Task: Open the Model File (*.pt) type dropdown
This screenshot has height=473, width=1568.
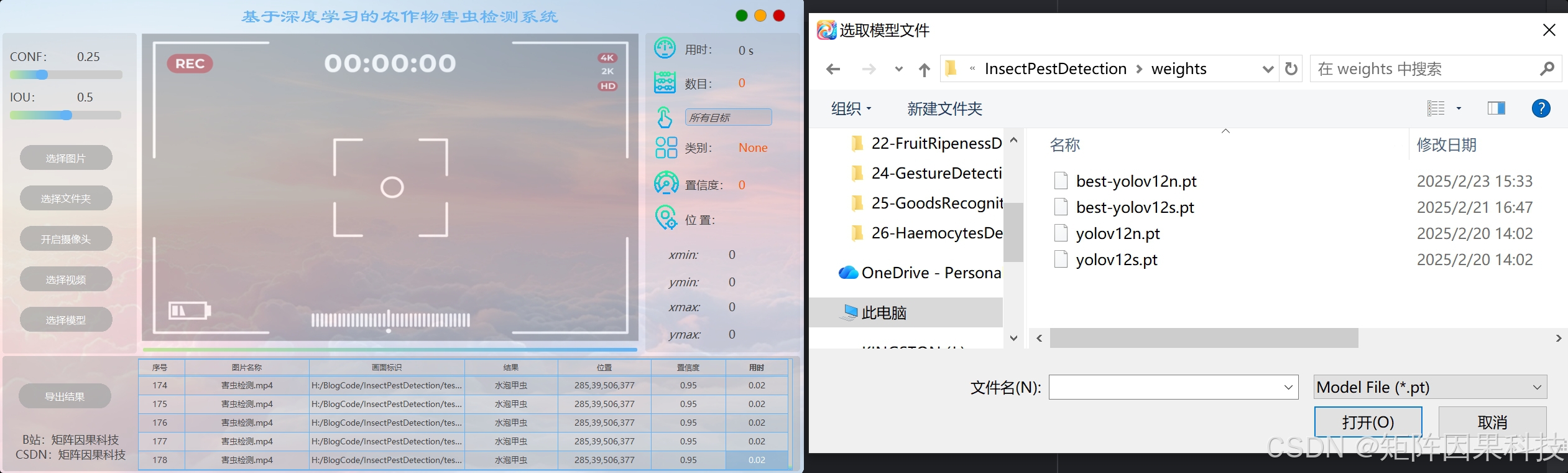Action: (x=1537, y=387)
